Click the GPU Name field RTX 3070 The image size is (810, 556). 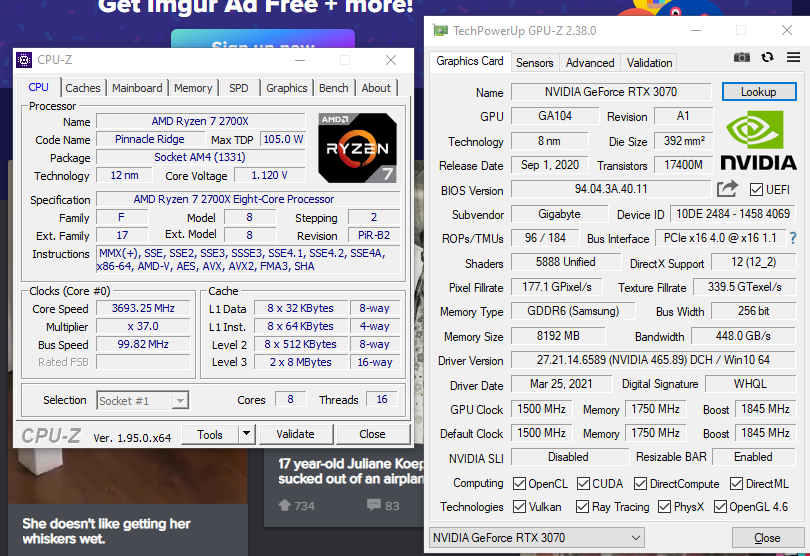[611, 92]
